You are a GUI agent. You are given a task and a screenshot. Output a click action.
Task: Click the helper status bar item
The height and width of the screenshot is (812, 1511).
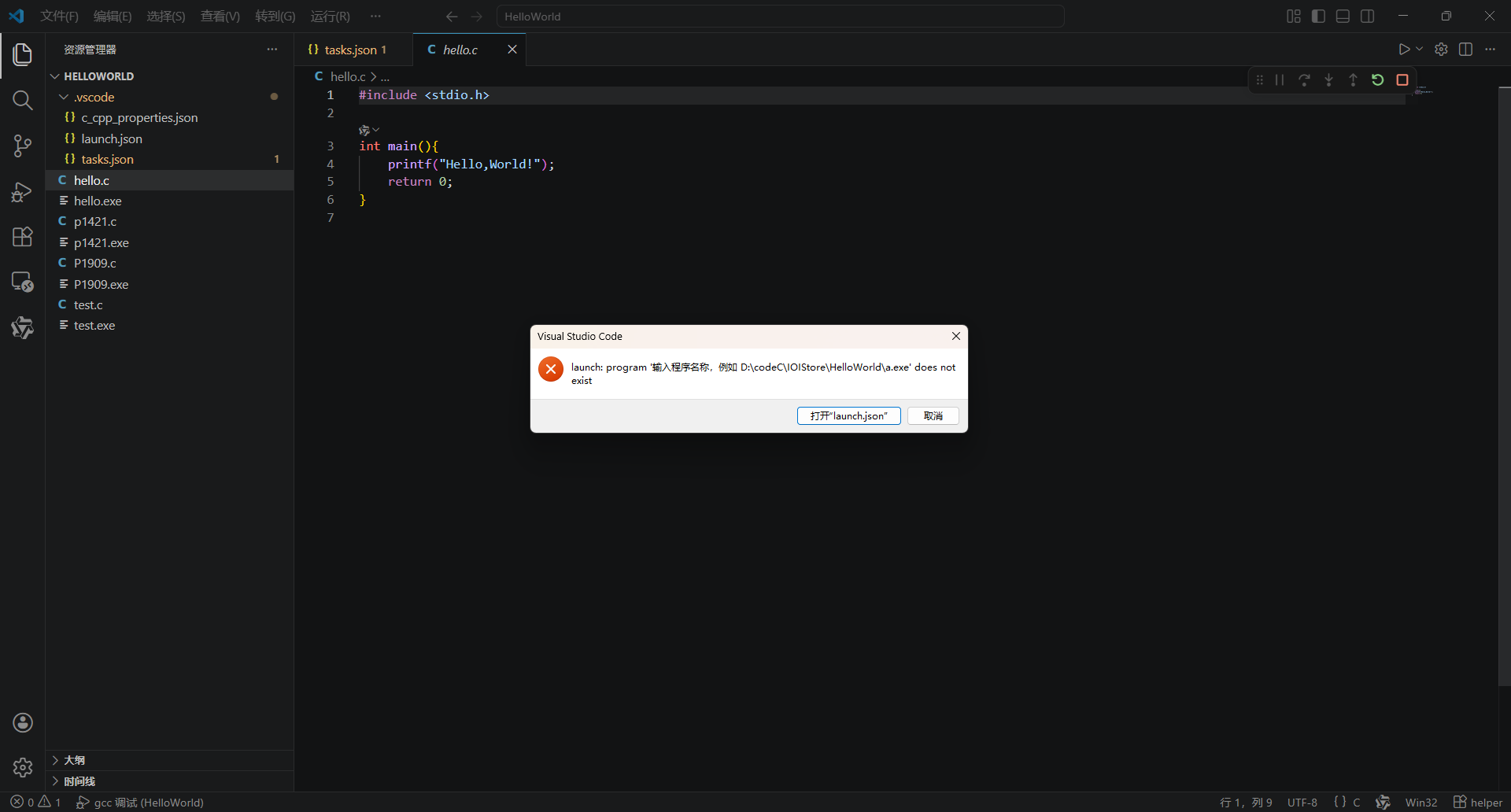point(1478,803)
